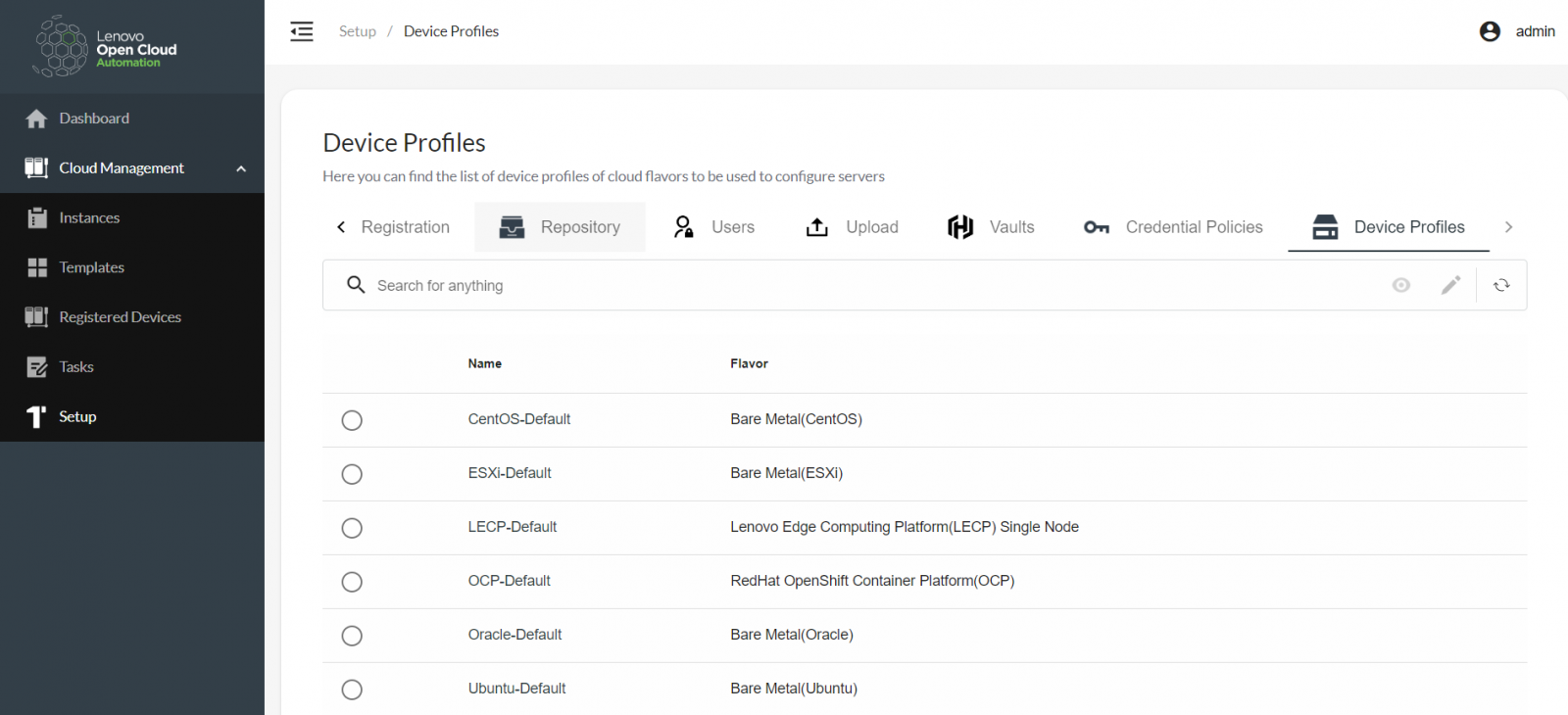Click the Lenovo Open Cloud Automation logo
This screenshot has width=1568, height=715.
(106, 46)
